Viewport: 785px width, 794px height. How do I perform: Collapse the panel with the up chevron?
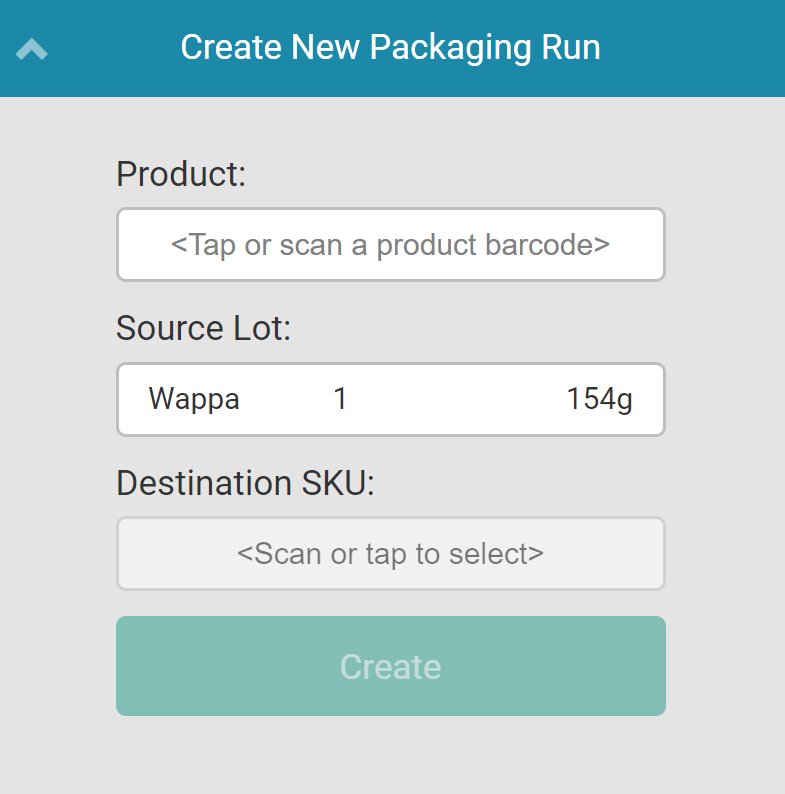coord(32,48)
